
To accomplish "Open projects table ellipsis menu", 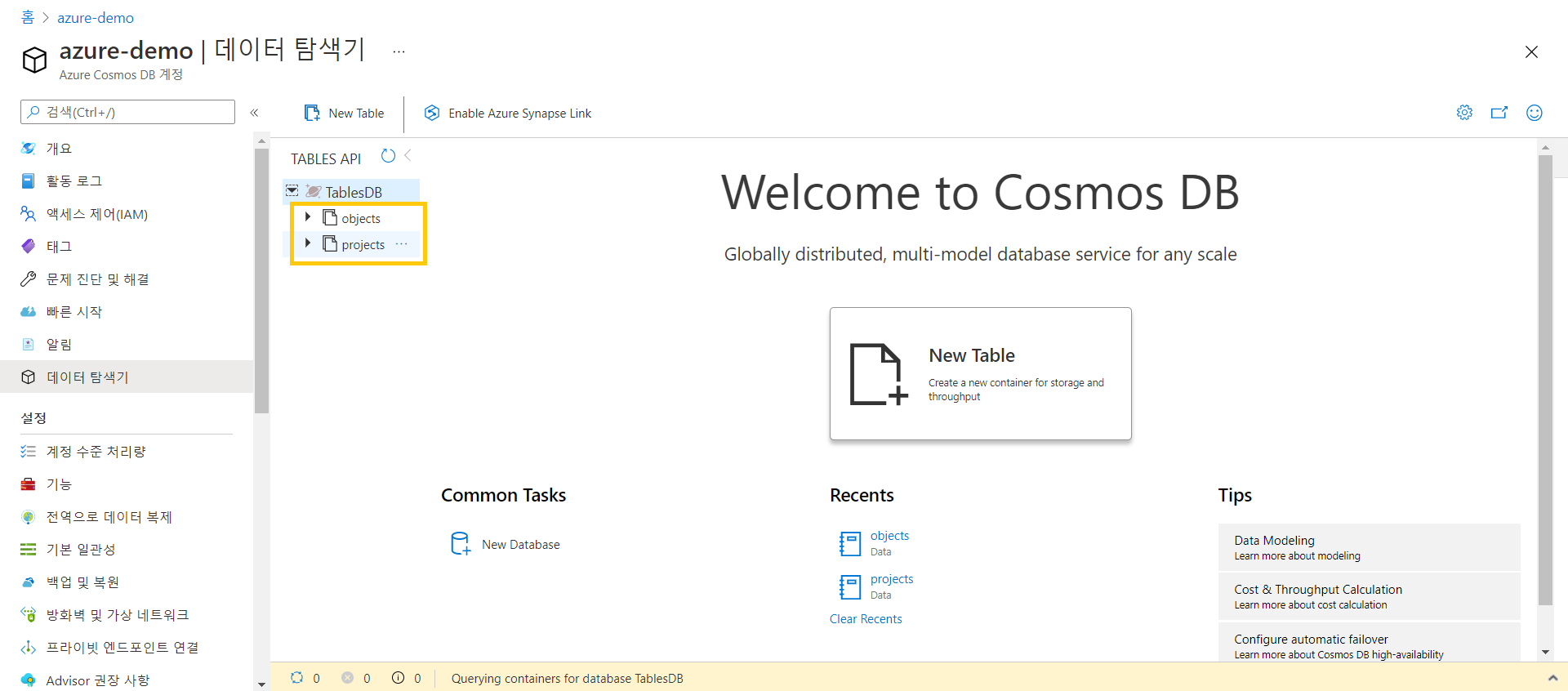I will [x=401, y=244].
